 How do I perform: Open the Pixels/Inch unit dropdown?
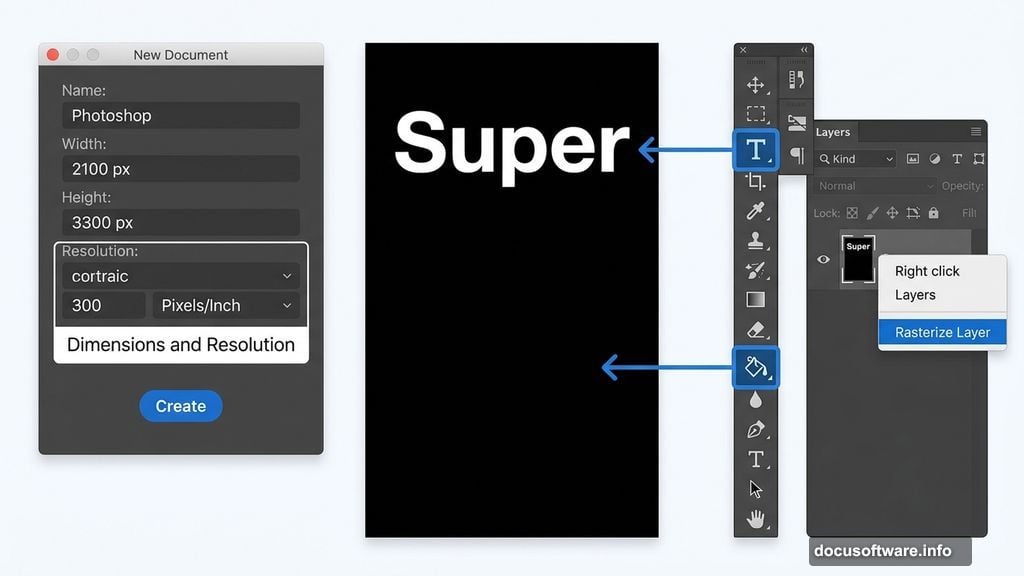click(226, 305)
